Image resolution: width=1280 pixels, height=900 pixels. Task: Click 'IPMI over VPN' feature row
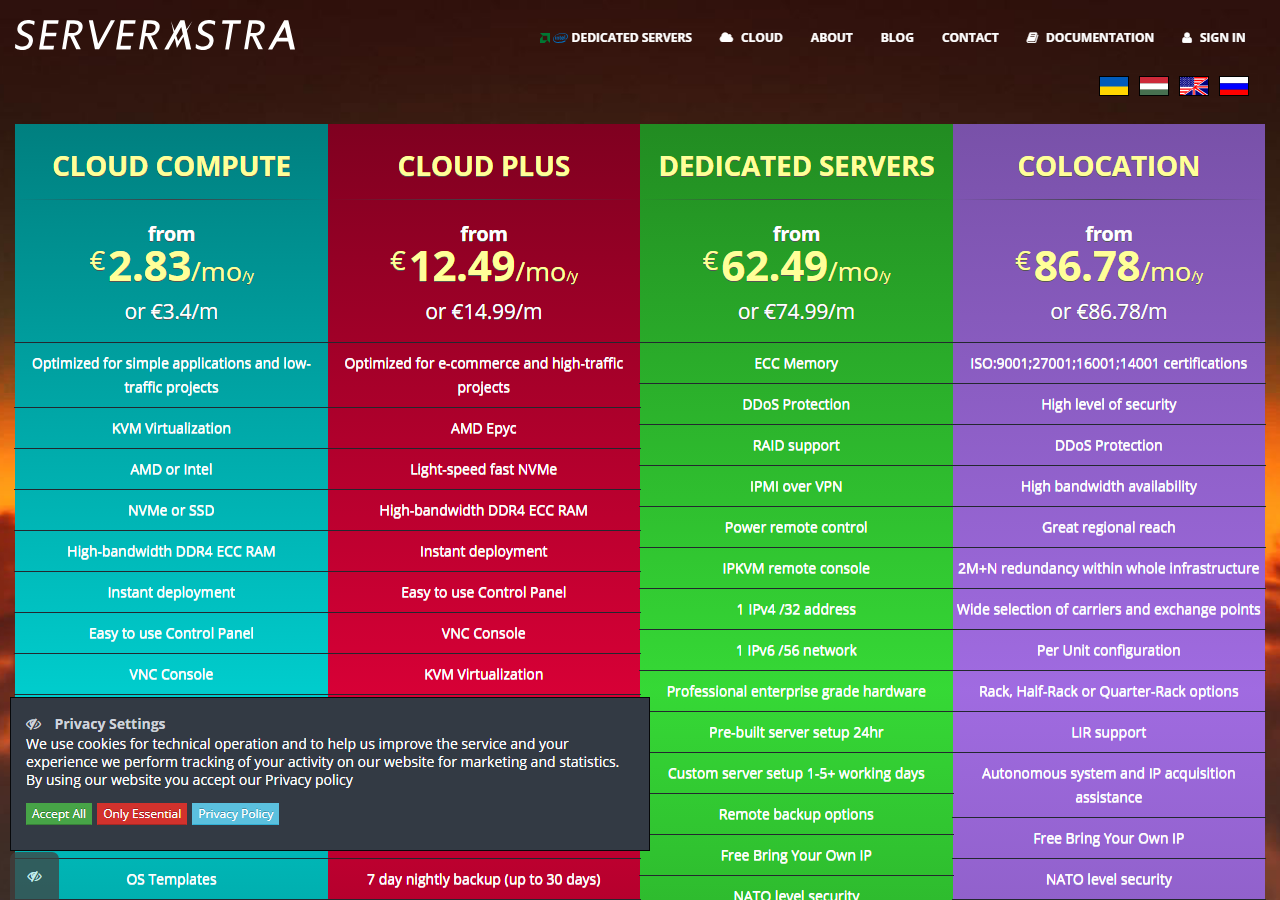[797, 486]
